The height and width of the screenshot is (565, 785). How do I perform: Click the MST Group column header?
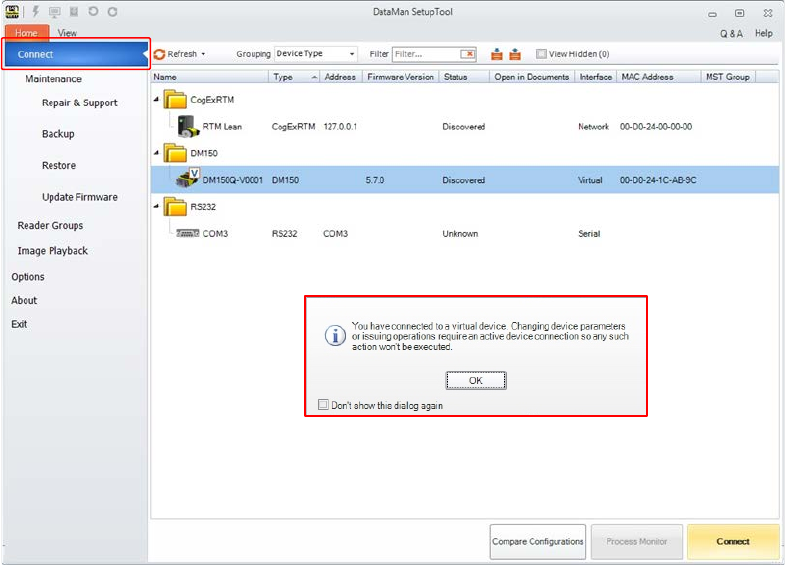(728, 77)
